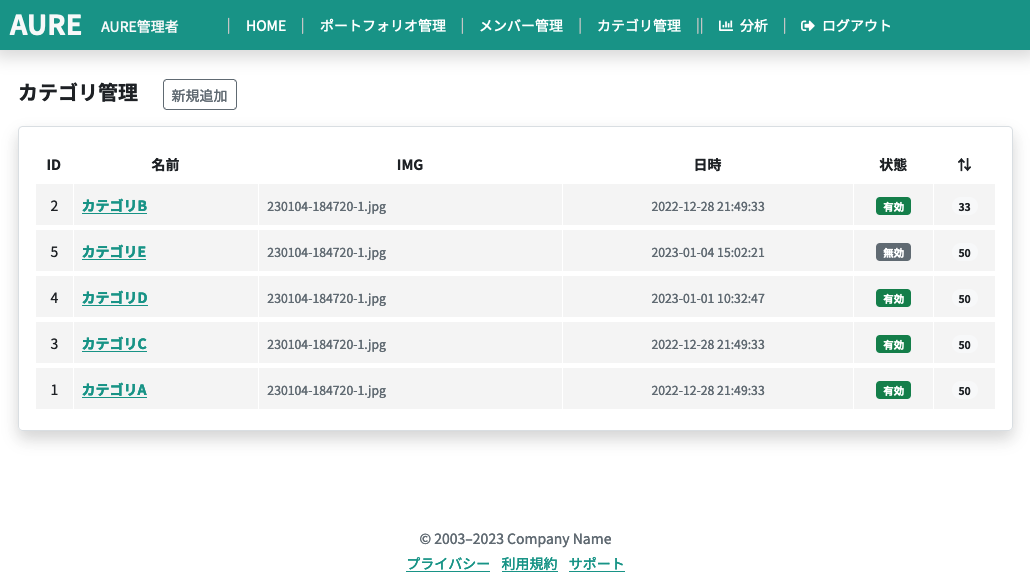Open the カテゴリC detail link

pos(114,344)
